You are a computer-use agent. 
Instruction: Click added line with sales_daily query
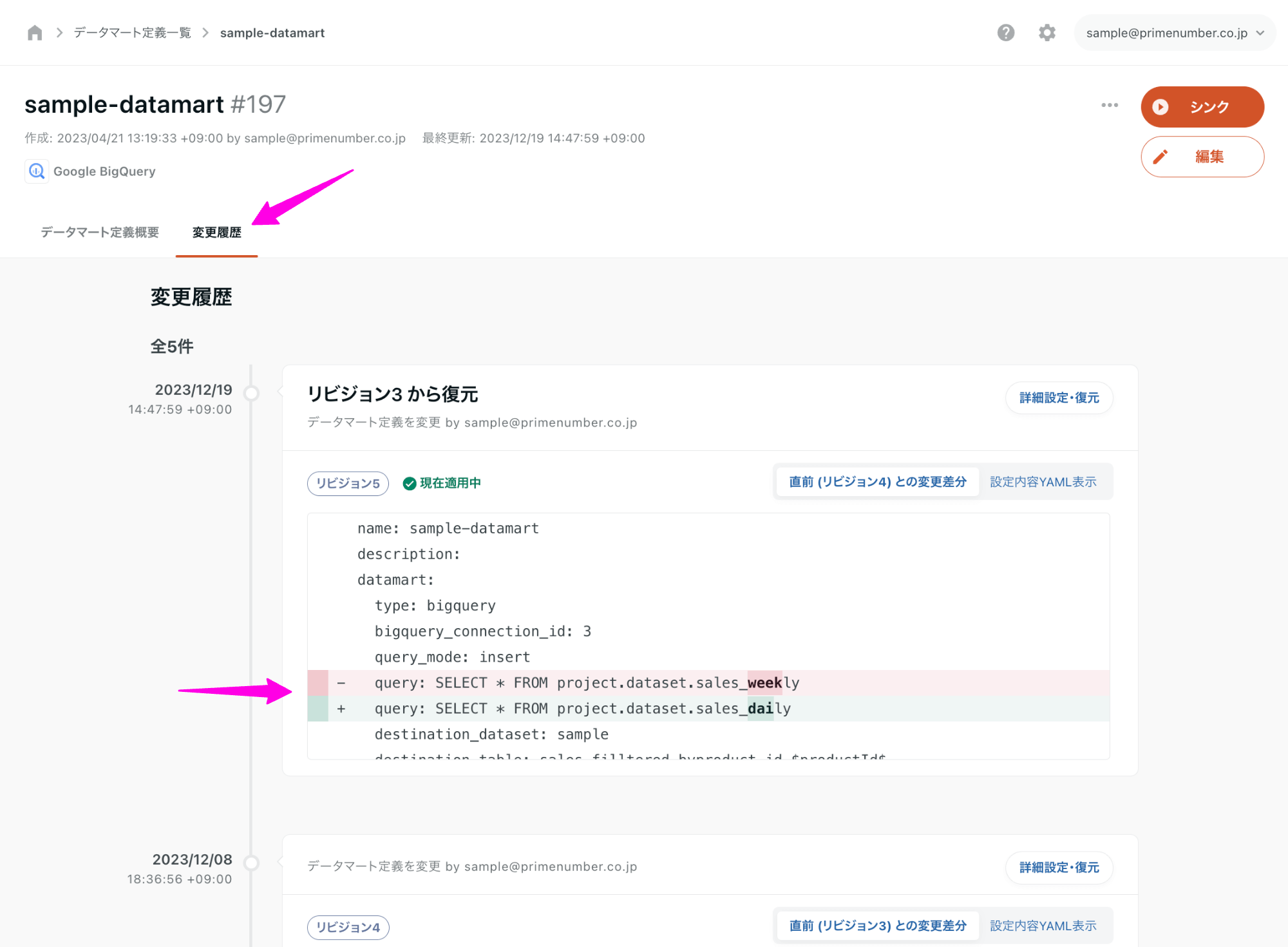tap(708, 709)
